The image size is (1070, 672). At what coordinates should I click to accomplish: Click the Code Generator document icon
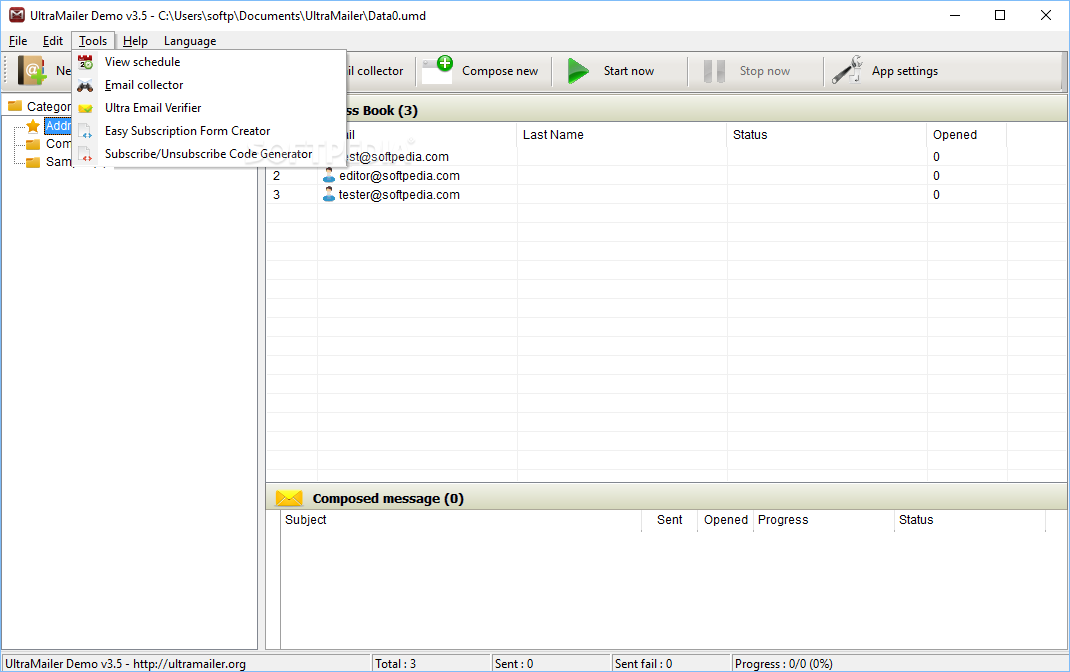pyautogui.click(x=85, y=154)
